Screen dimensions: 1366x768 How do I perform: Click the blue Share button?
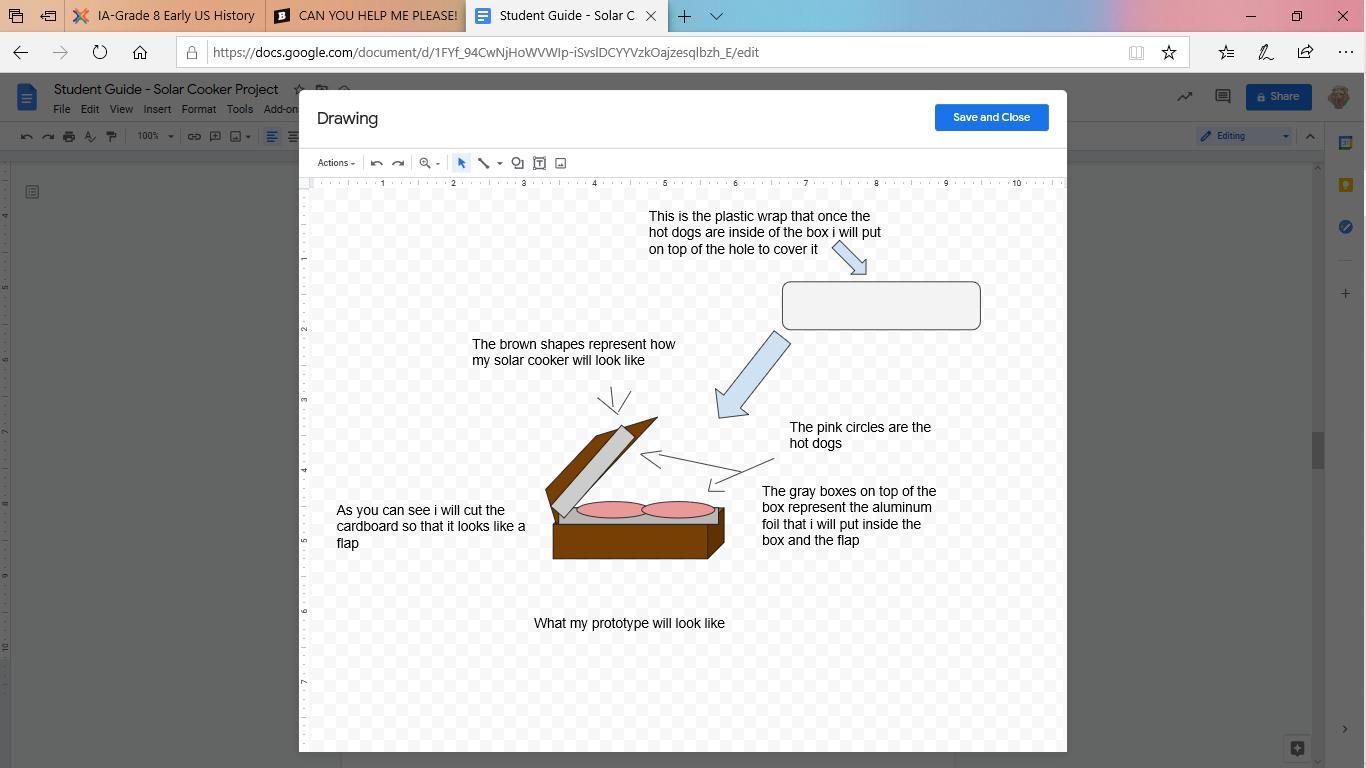pyautogui.click(x=1278, y=97)
